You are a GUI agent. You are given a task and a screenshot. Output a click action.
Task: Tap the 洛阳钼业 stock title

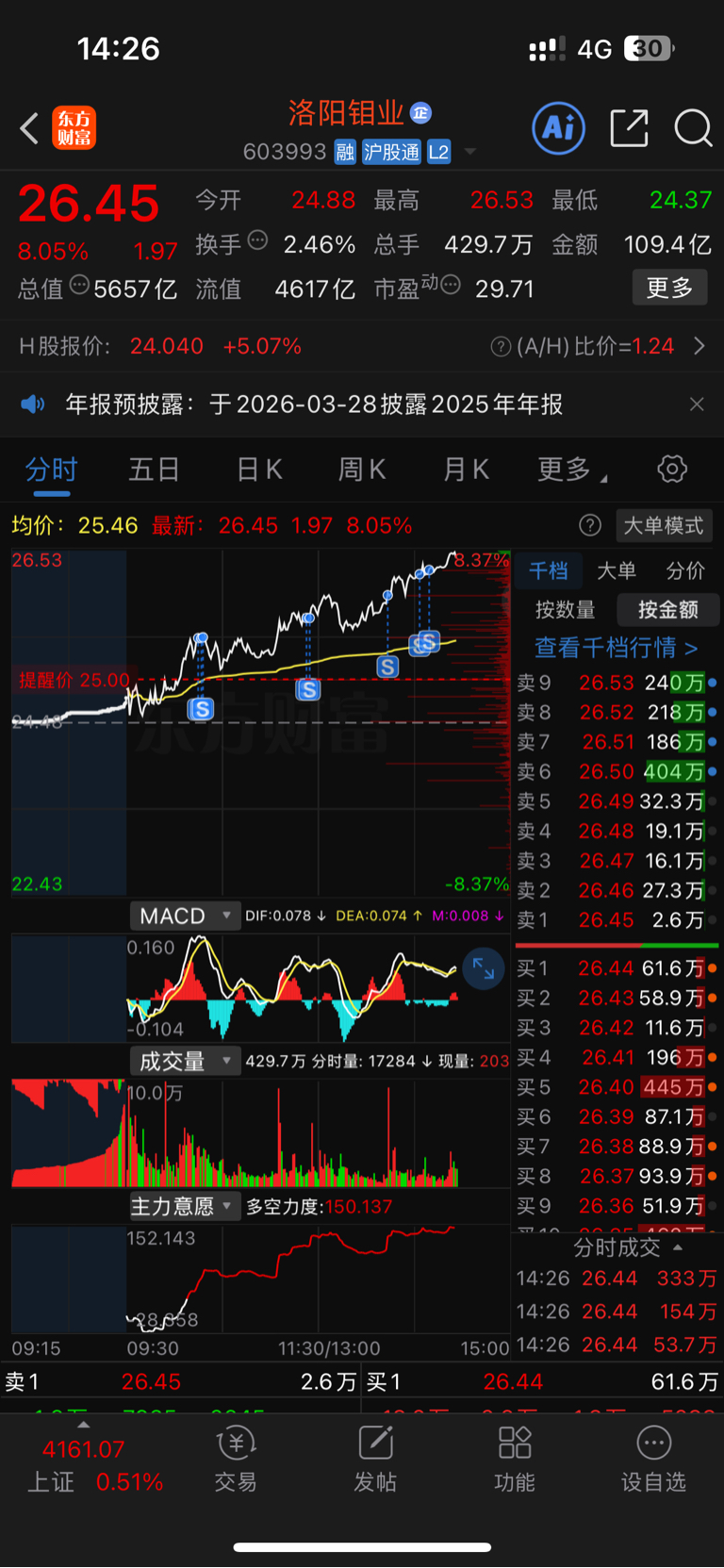[x=346, y=113]
